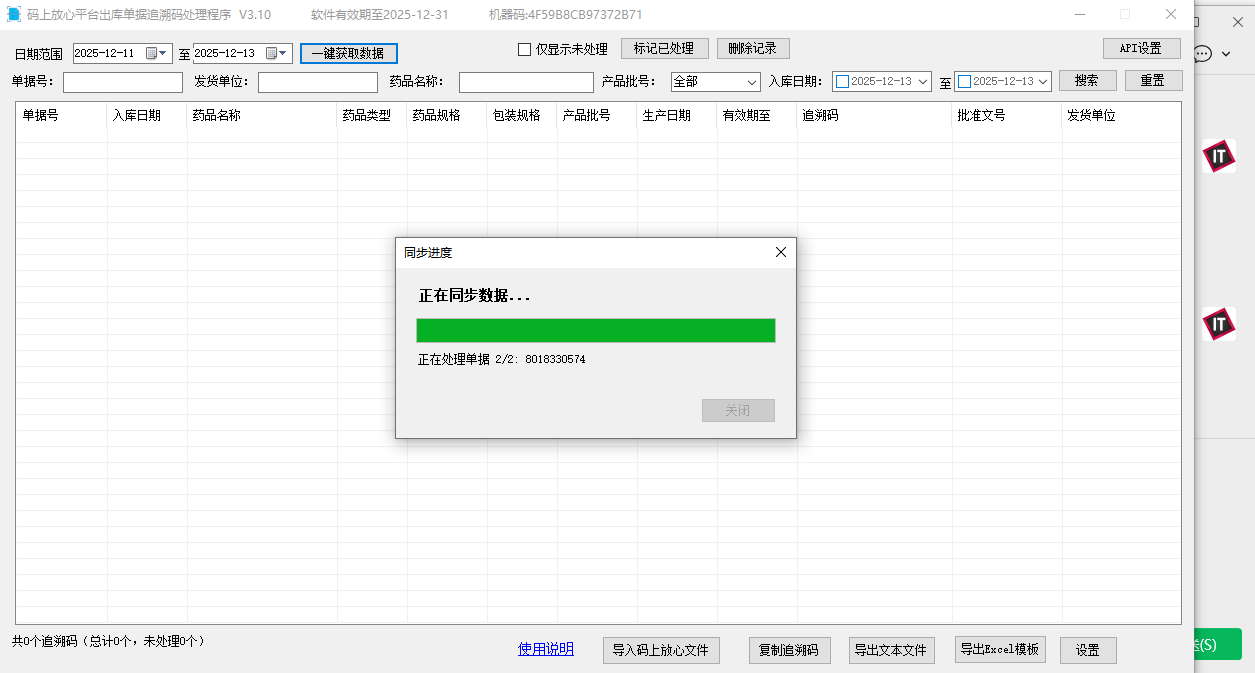Open the 使用说明 link
The height and width of the screenshot is (673, 1255).
click(x=546, y=650)
